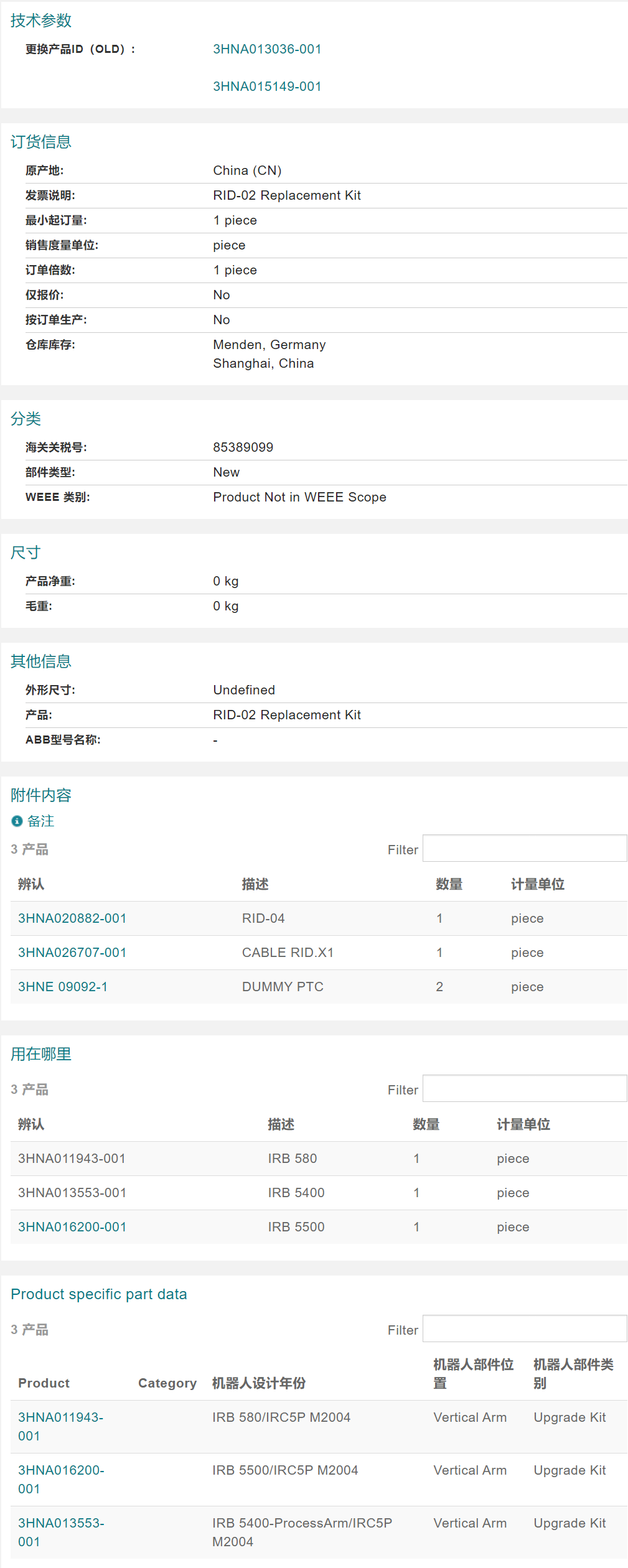Sort by the Product column header
Screen dimensions: 628x1568
[44, 1383]
